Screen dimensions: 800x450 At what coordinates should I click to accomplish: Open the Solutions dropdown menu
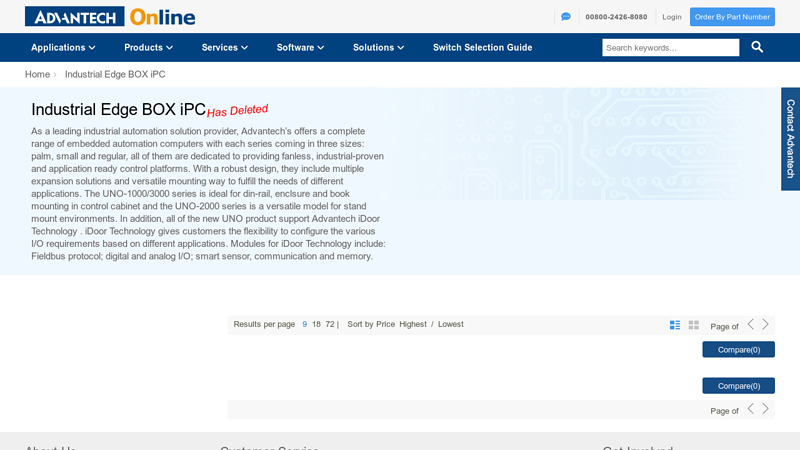click(378, 47)
